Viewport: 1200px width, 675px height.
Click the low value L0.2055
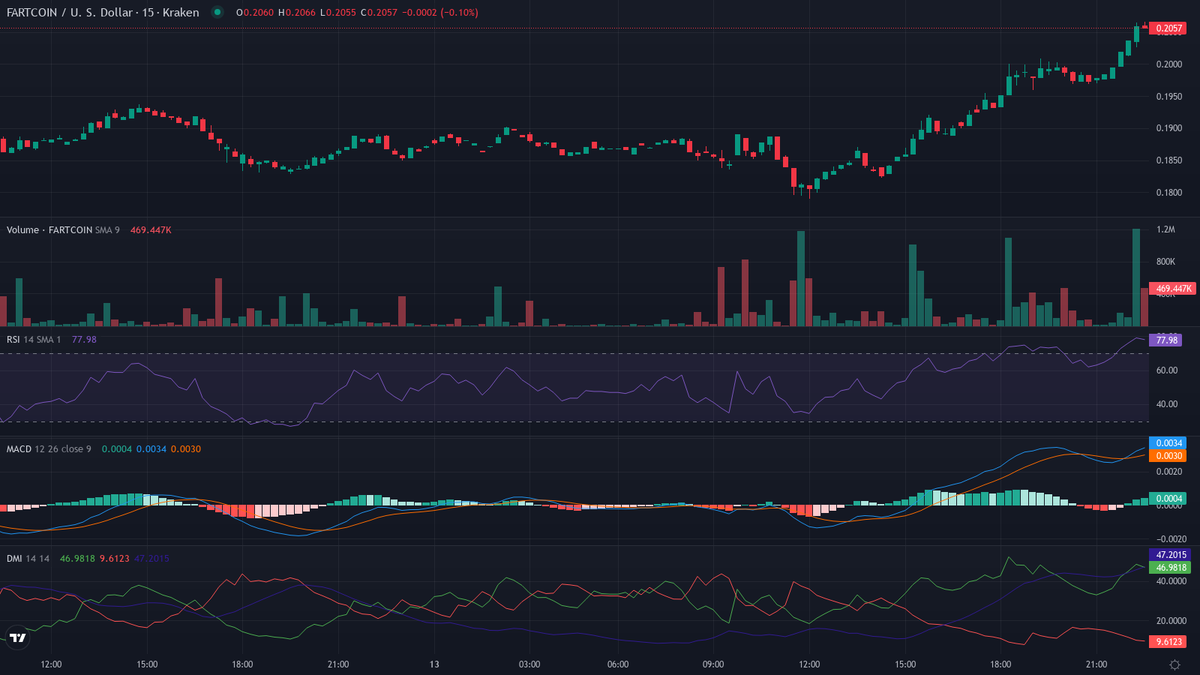340,12
